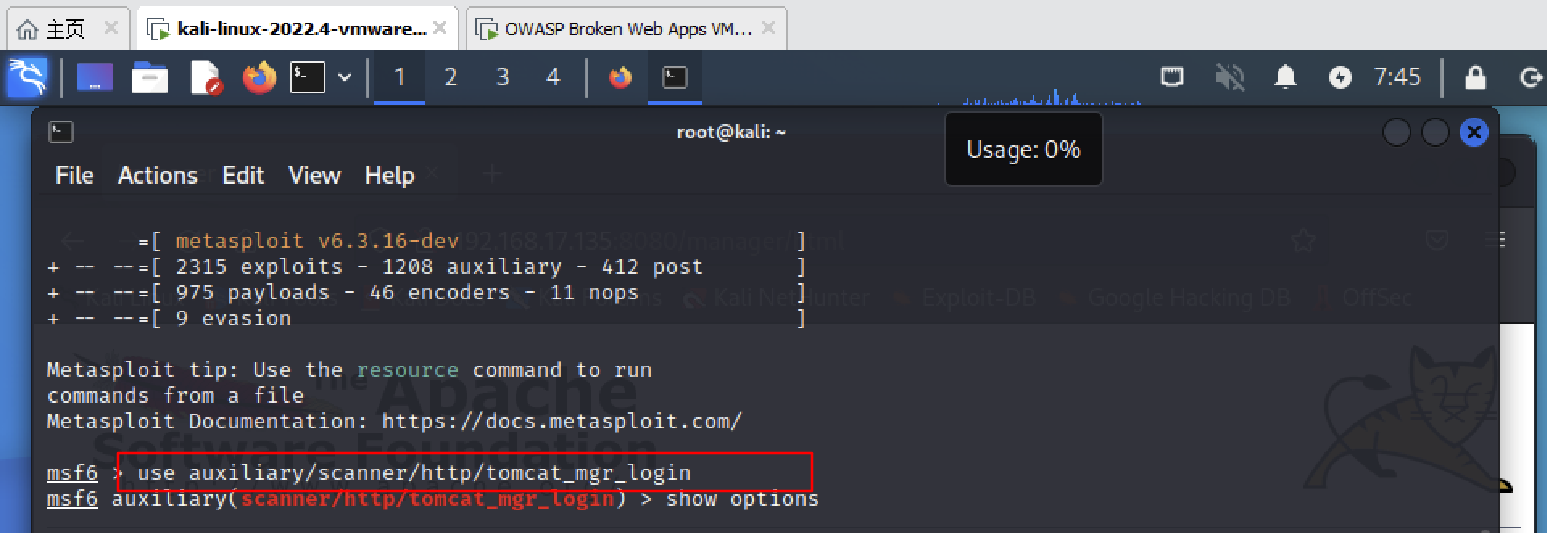The image size is (1547, 533).
Task: Open the logout session icon
Action: click(x=1529, y=77)
